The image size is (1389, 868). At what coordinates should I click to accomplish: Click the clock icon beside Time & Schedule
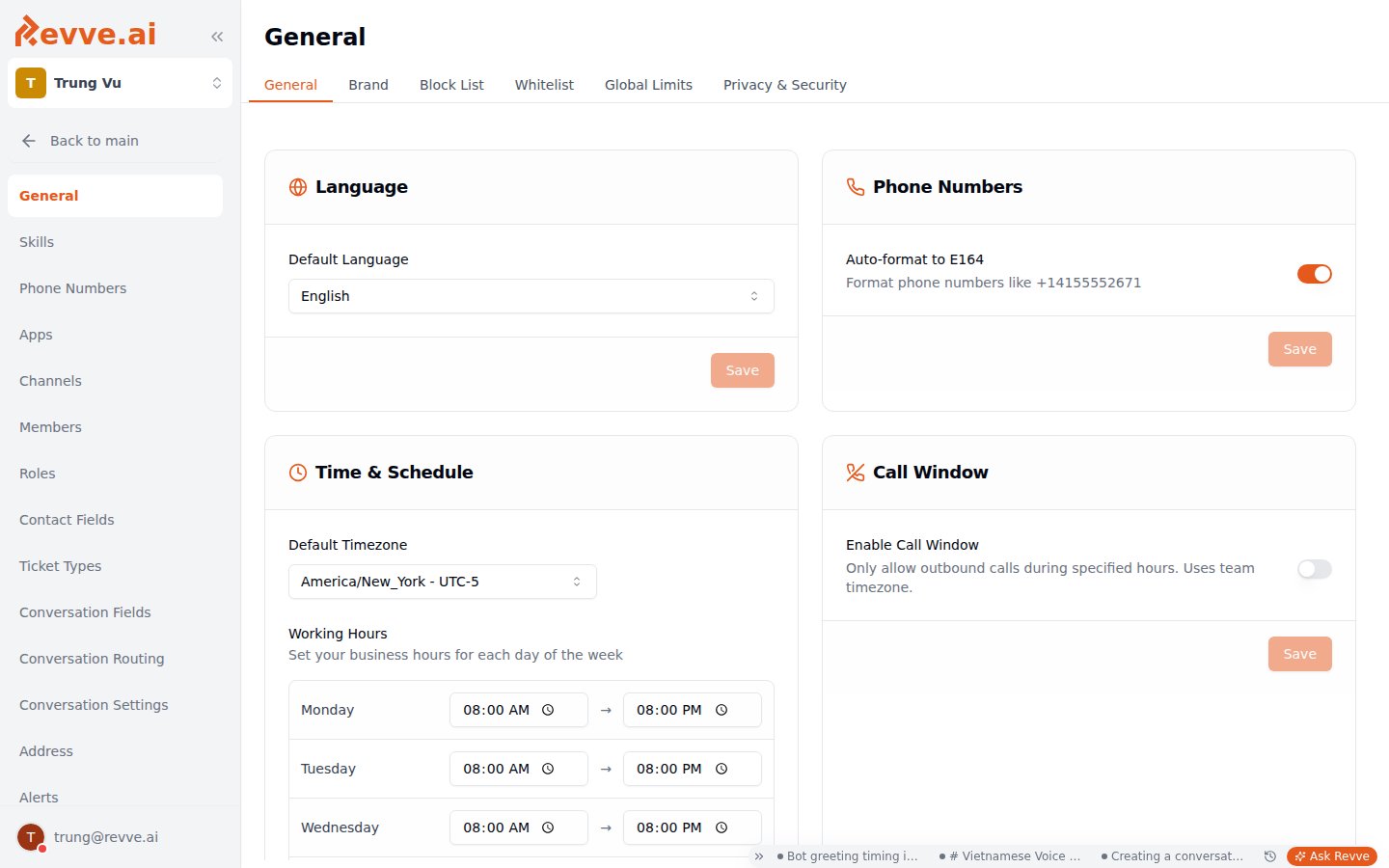298,473
